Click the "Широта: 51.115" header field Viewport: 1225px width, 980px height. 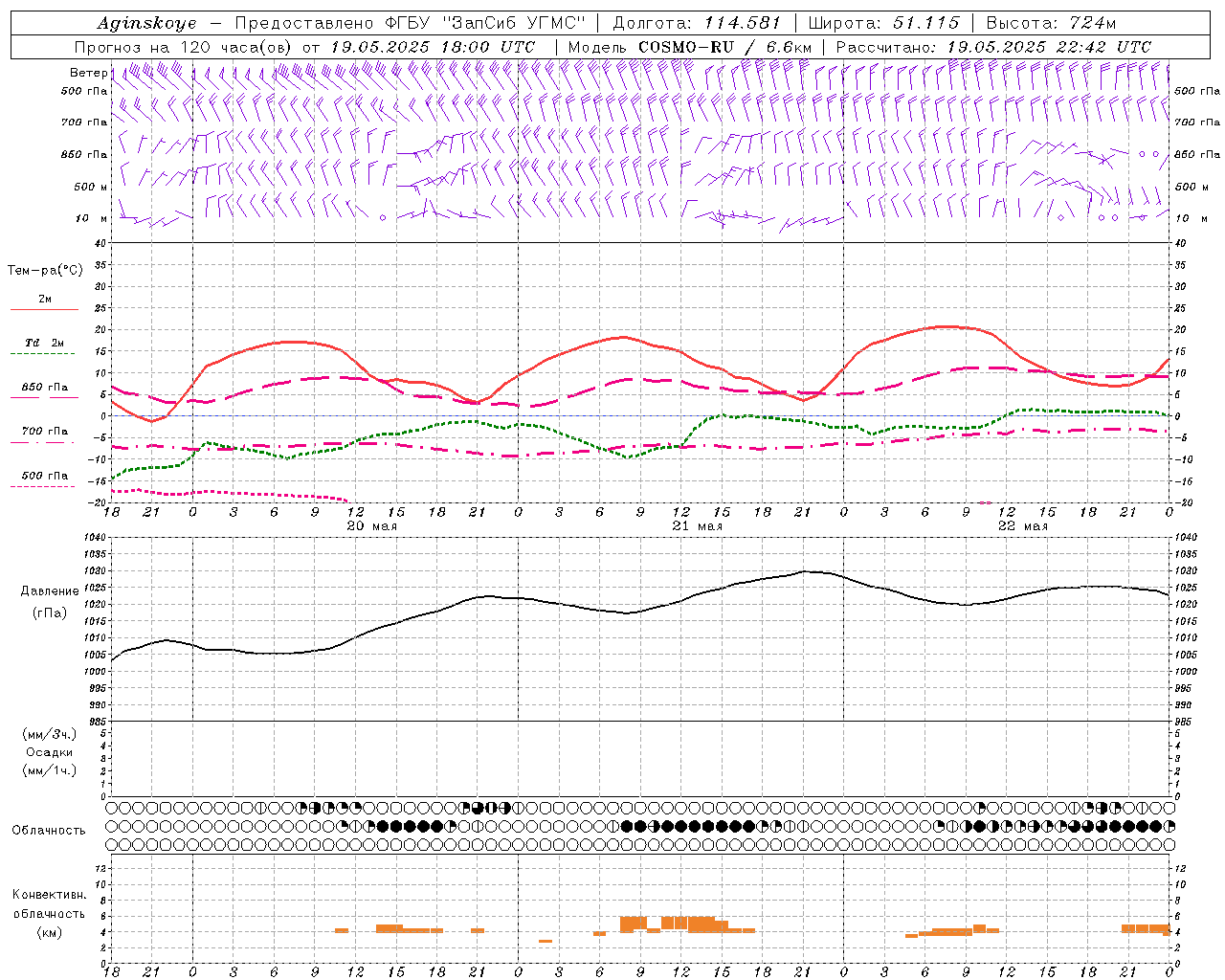[883, 23]
